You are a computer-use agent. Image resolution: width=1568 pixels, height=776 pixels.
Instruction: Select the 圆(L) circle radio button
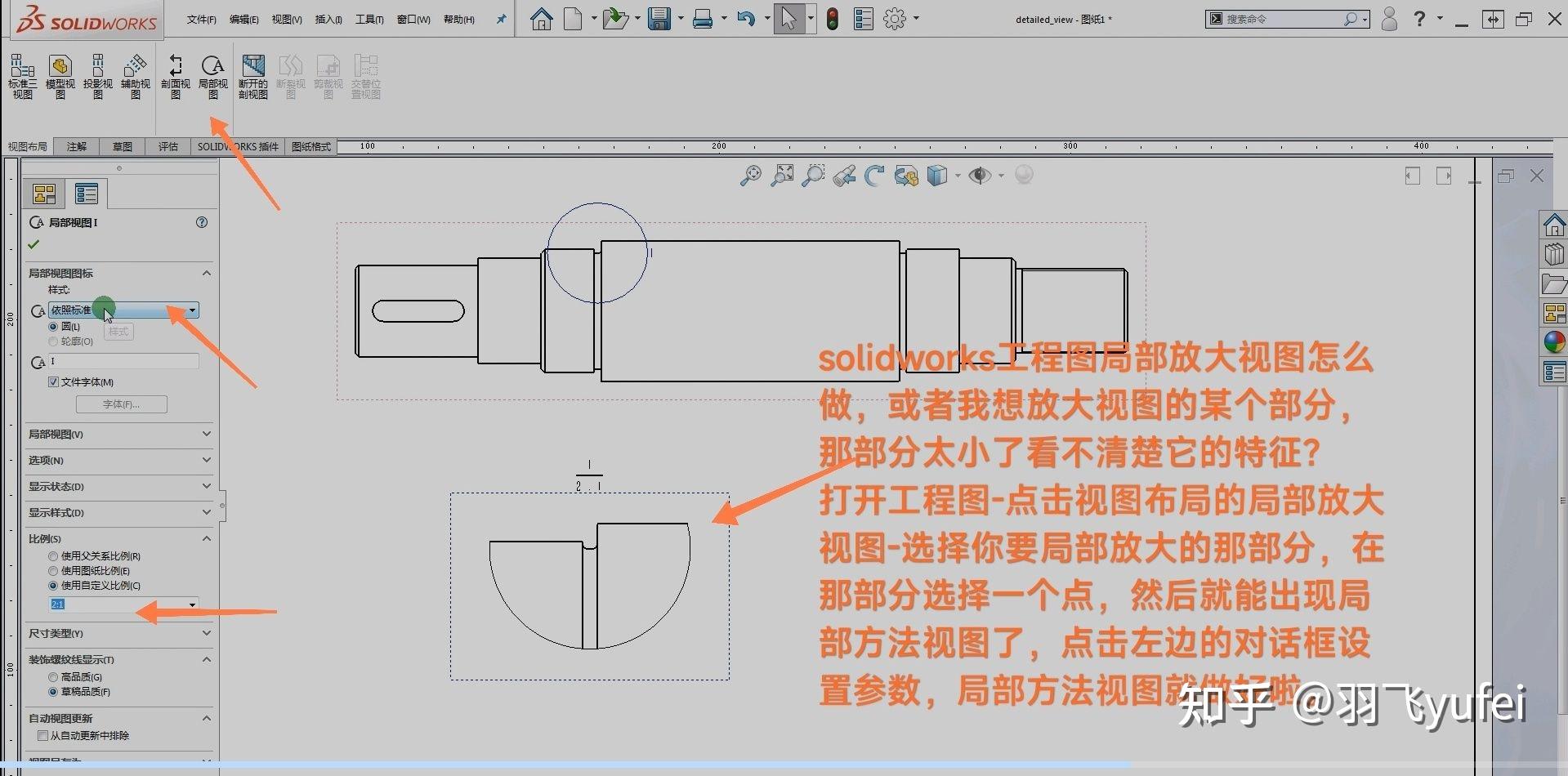click(x=53, y=326)
